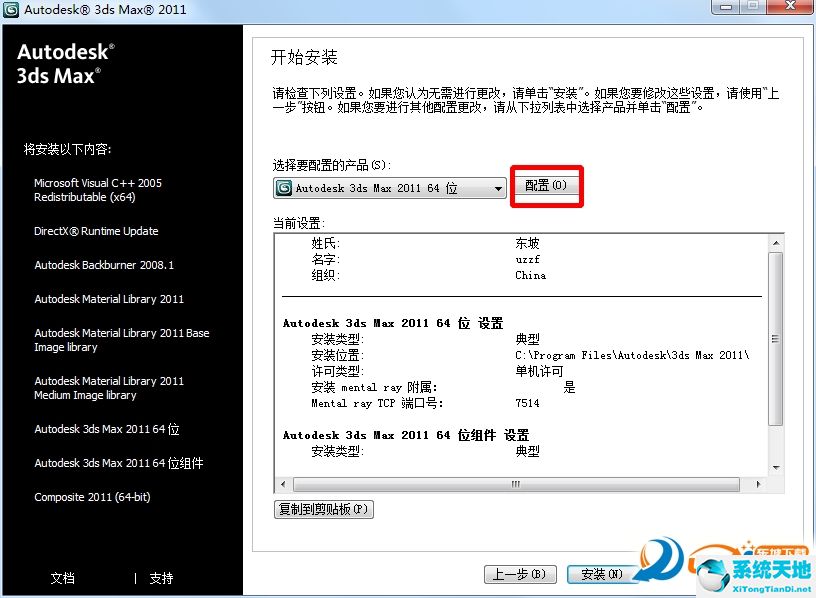Click 'Composite 2011 (64-bit)' sidebar entry
816x598 pixels.
pyautogui.click(x=92, y=497)
